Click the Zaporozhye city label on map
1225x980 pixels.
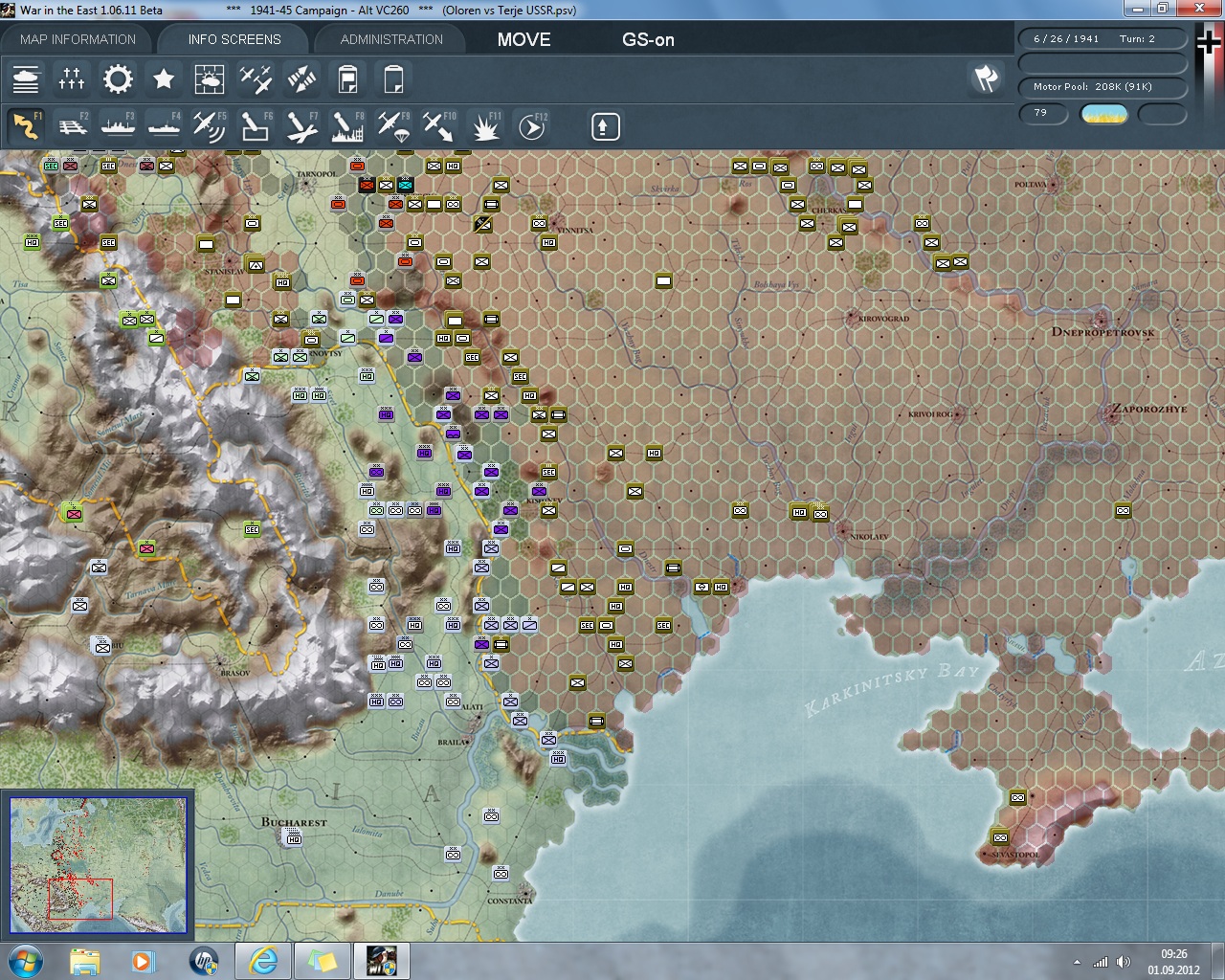tap(1149, 409)
